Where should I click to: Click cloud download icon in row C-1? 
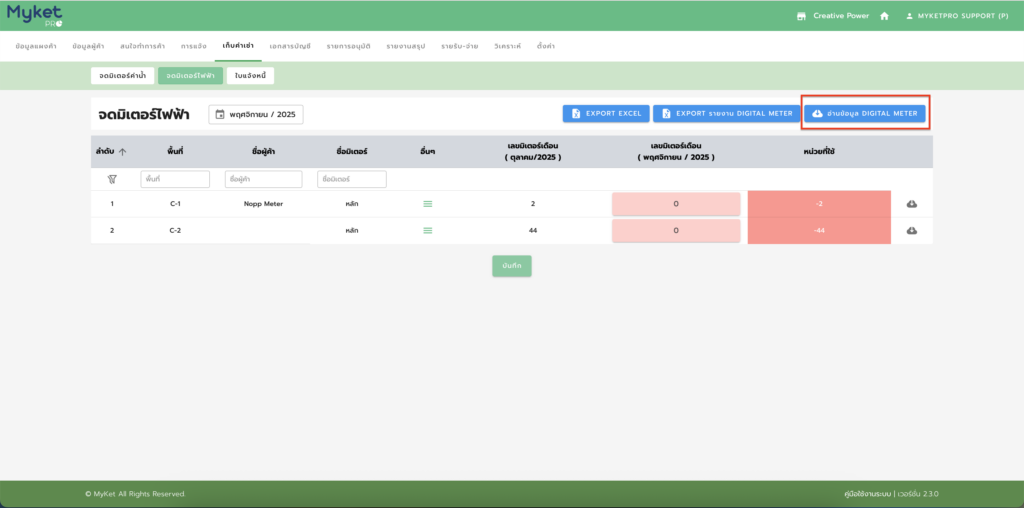pos(912,204)
